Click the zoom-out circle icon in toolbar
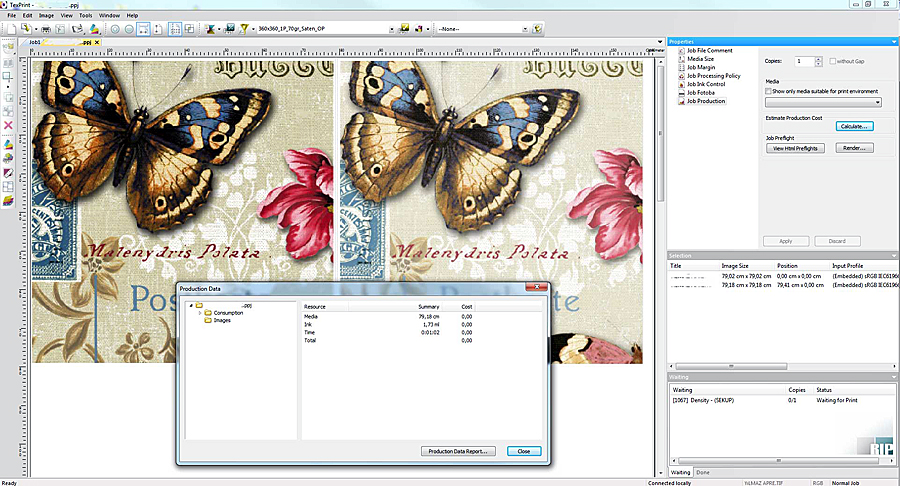 point(129,29)
